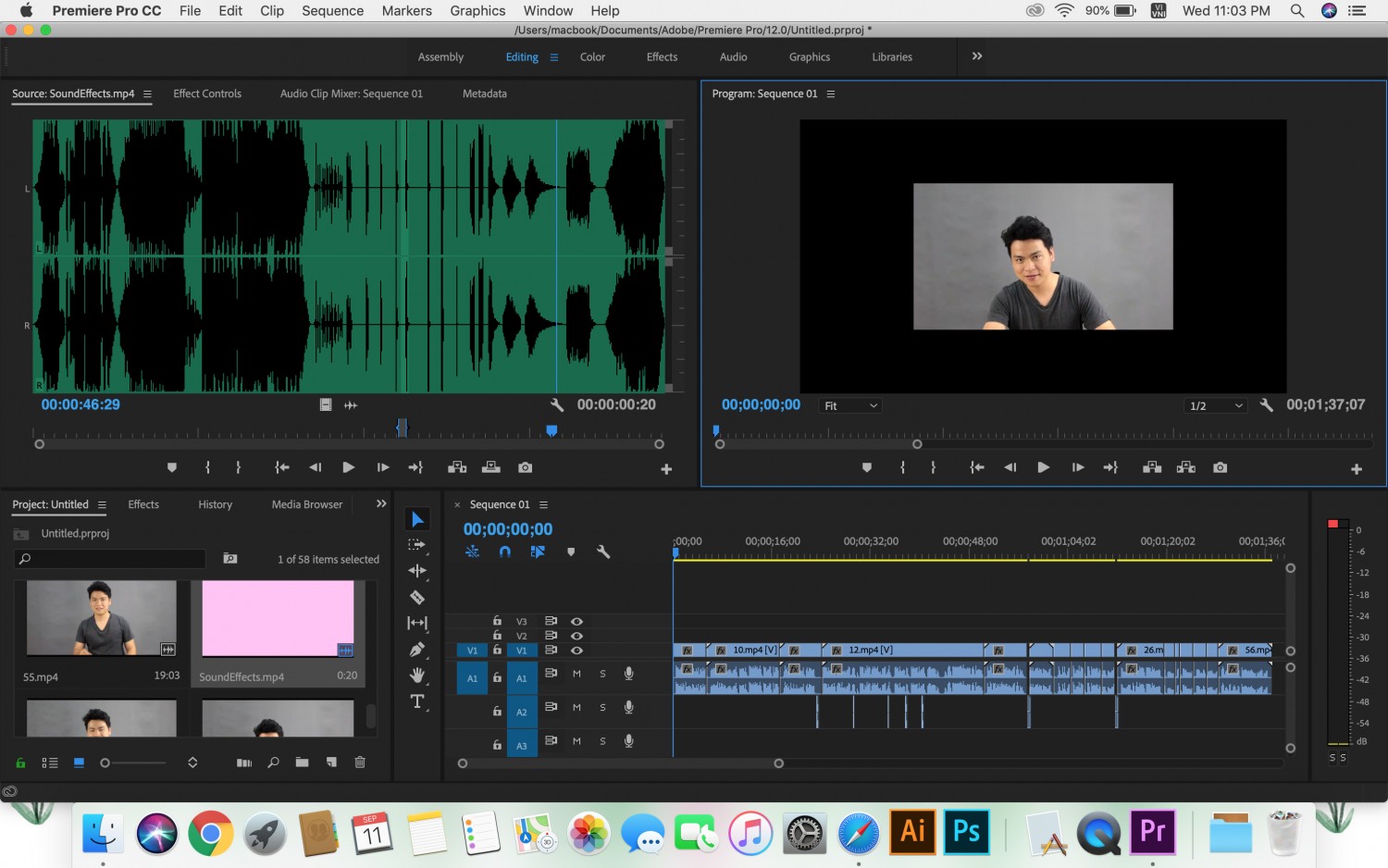Click the Project panel search field

click(x=110, y=559)
